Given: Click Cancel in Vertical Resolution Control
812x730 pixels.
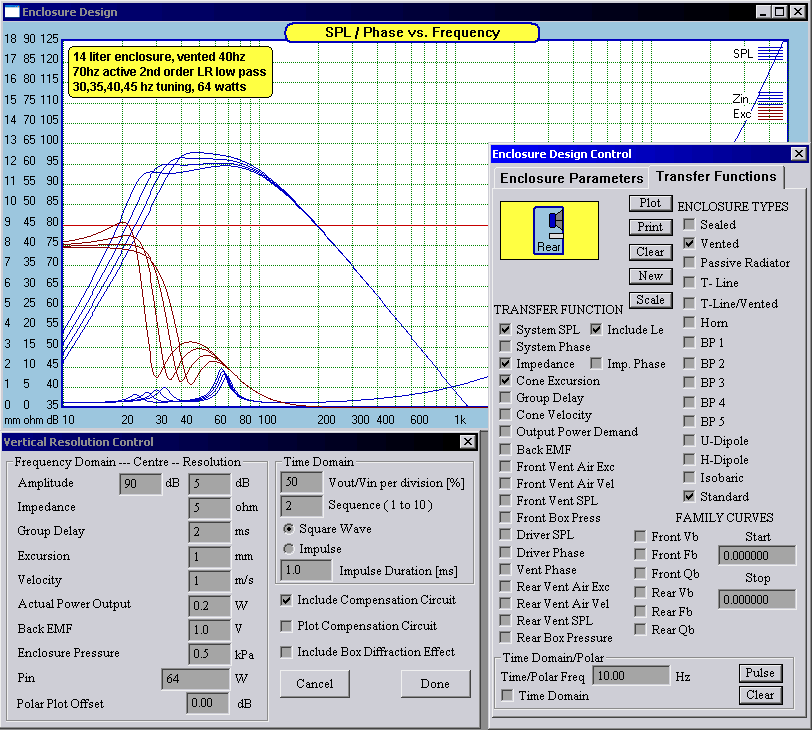Looking at the screenshot, I should point(314,684).
